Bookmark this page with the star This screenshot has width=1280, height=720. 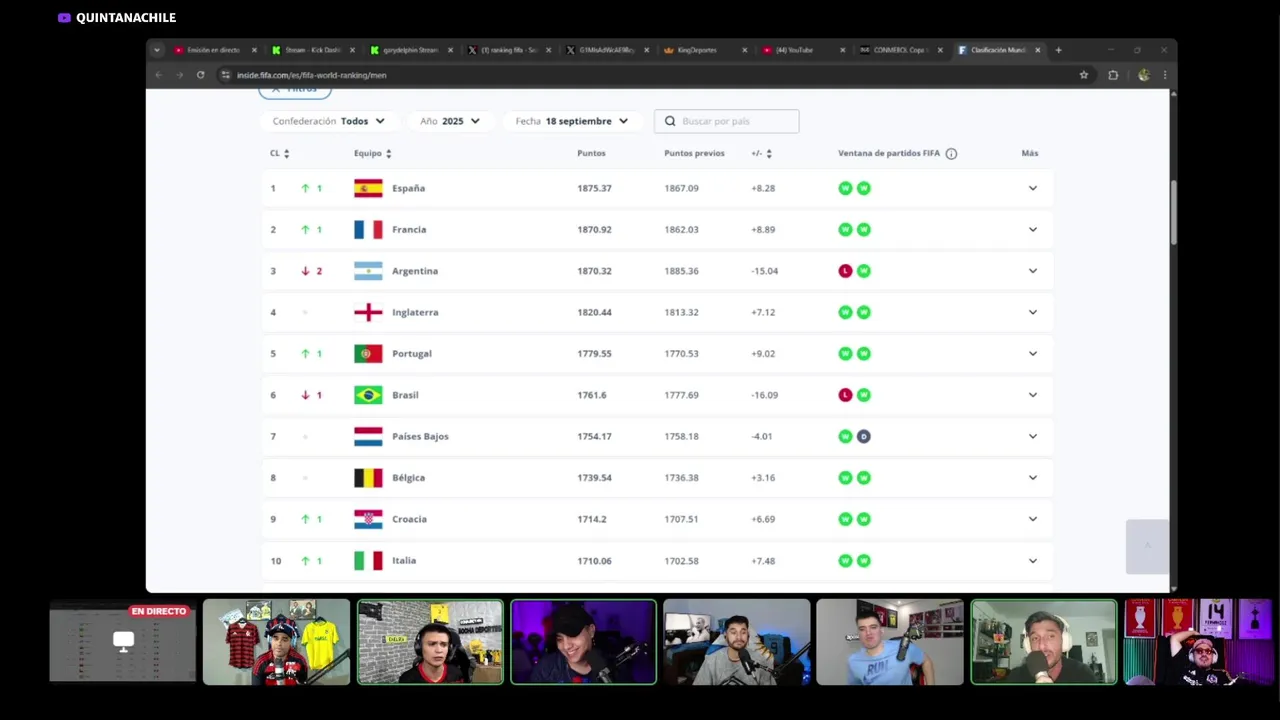[1084, 75]
